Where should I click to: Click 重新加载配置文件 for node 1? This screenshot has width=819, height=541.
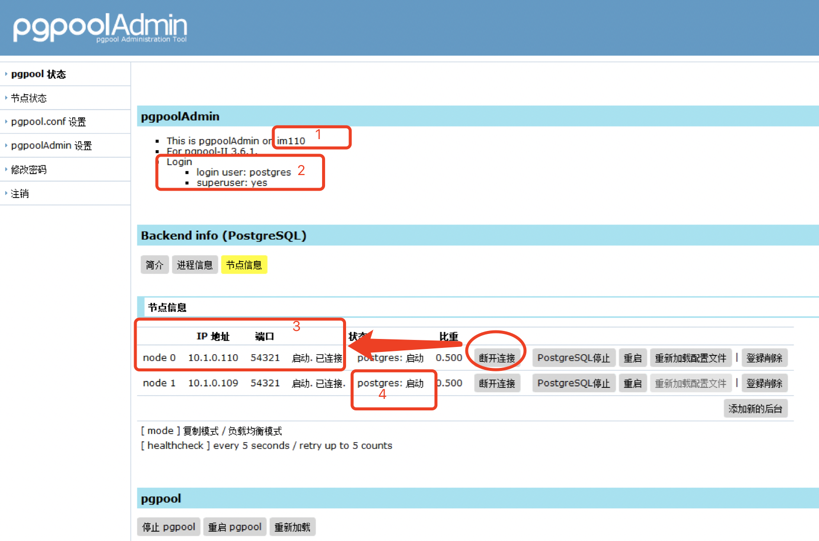click(x=691, y=383)
